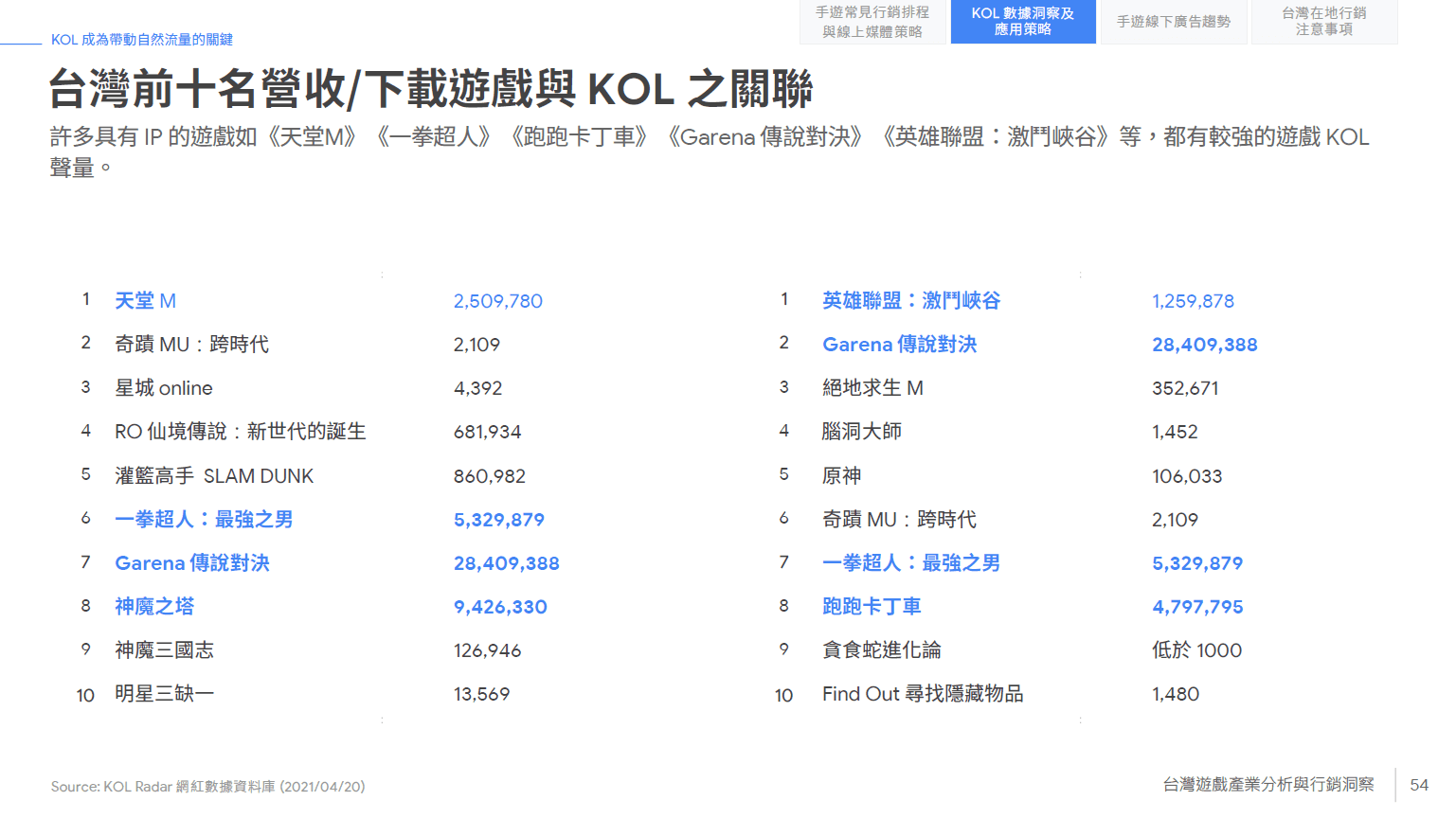
Task: Click the value '4,392'
Action: coord(477,388)
